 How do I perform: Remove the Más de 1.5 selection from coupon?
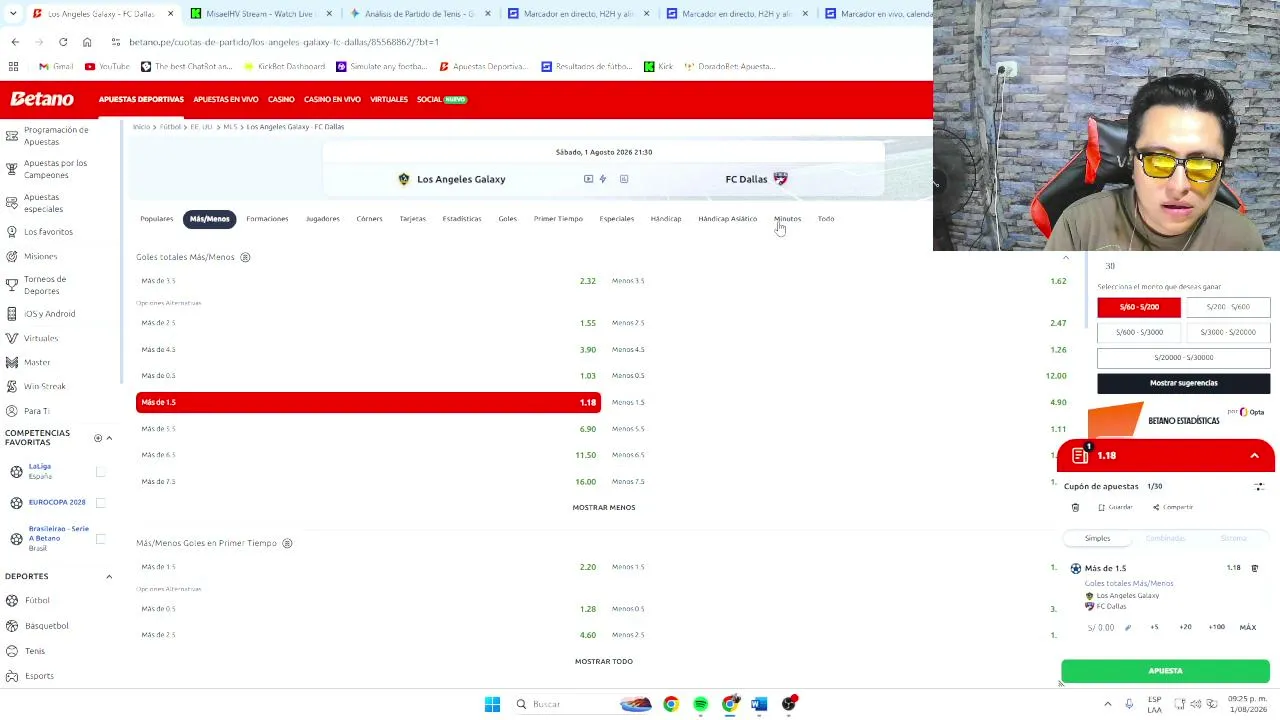1255,568
